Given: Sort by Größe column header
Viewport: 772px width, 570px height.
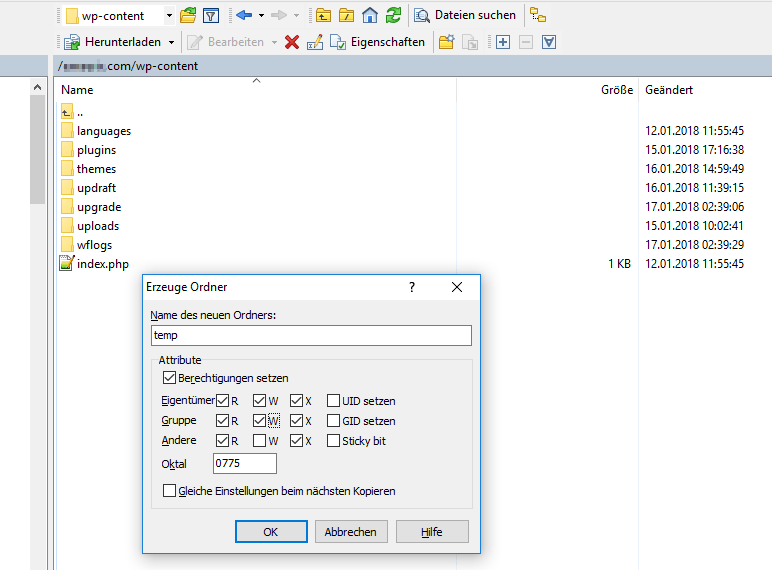Looking at the screenshot, I should pos(547,90).
